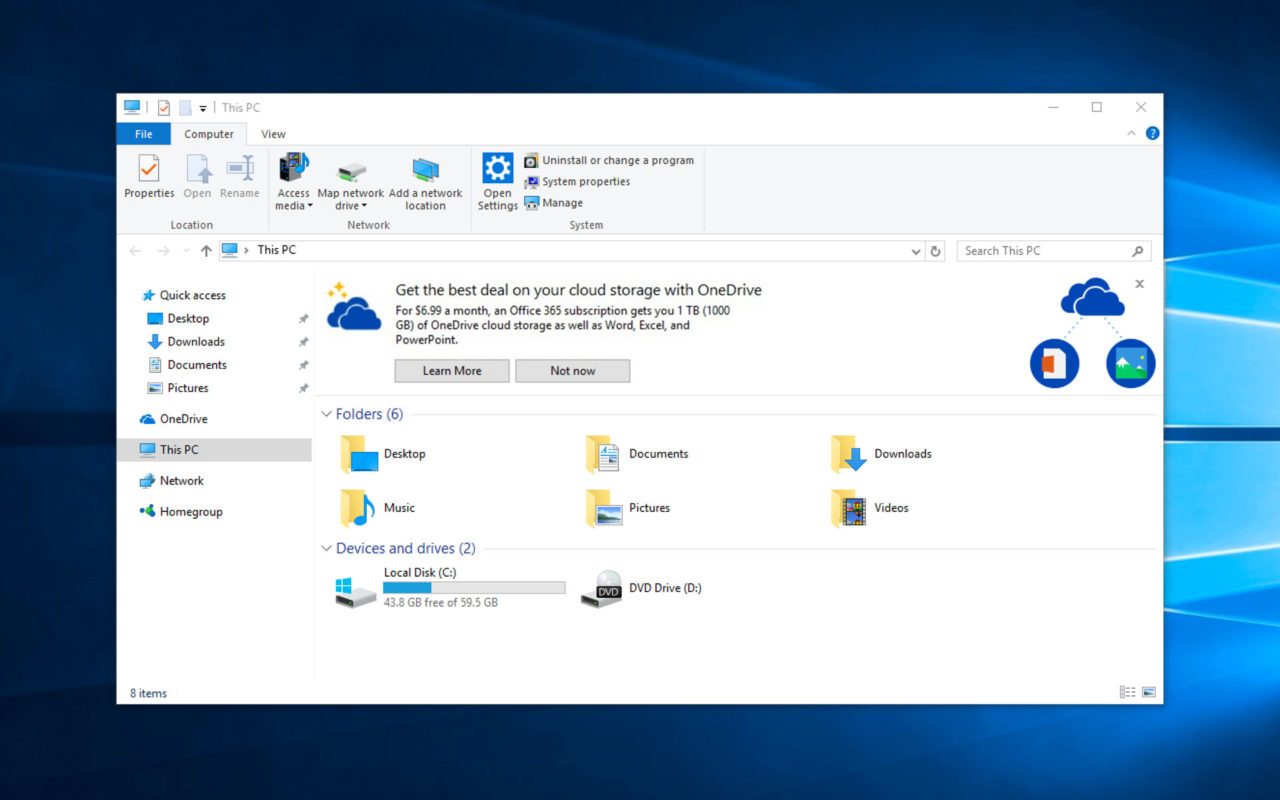Click the Properties checkmark in the title bar

[x=164, y=108]
